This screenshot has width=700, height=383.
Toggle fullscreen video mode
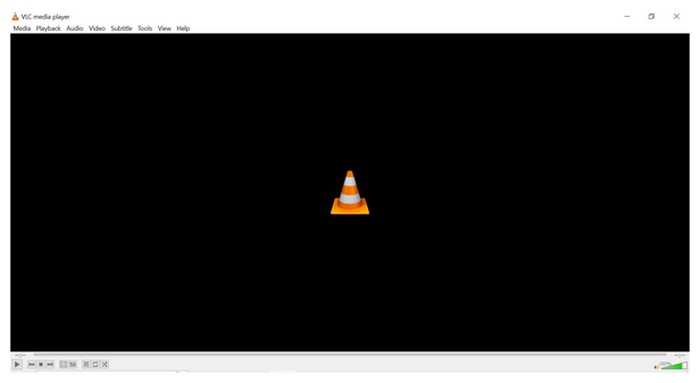pos(63,365)
